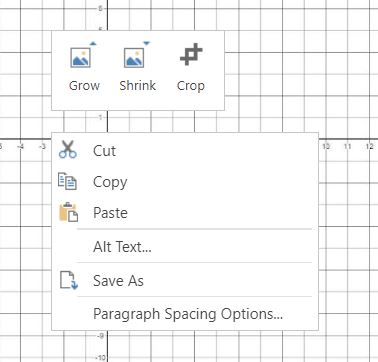
Task: Select the Crop tool icon
Action: (191, 54)
